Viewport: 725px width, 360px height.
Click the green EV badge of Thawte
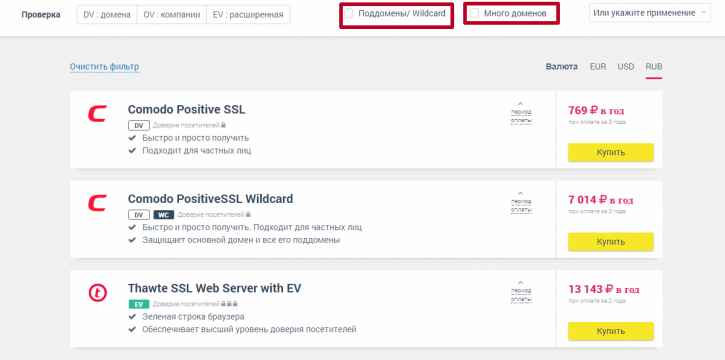[x=139, y=305]
